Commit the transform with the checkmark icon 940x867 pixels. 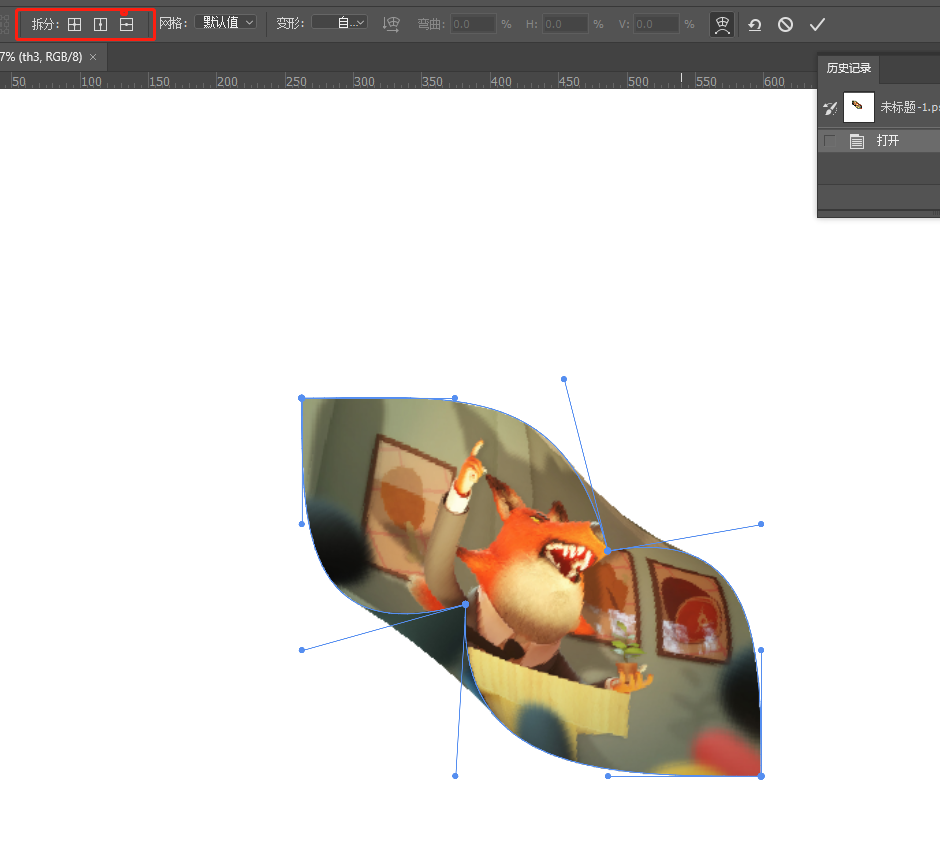point(817,25)
